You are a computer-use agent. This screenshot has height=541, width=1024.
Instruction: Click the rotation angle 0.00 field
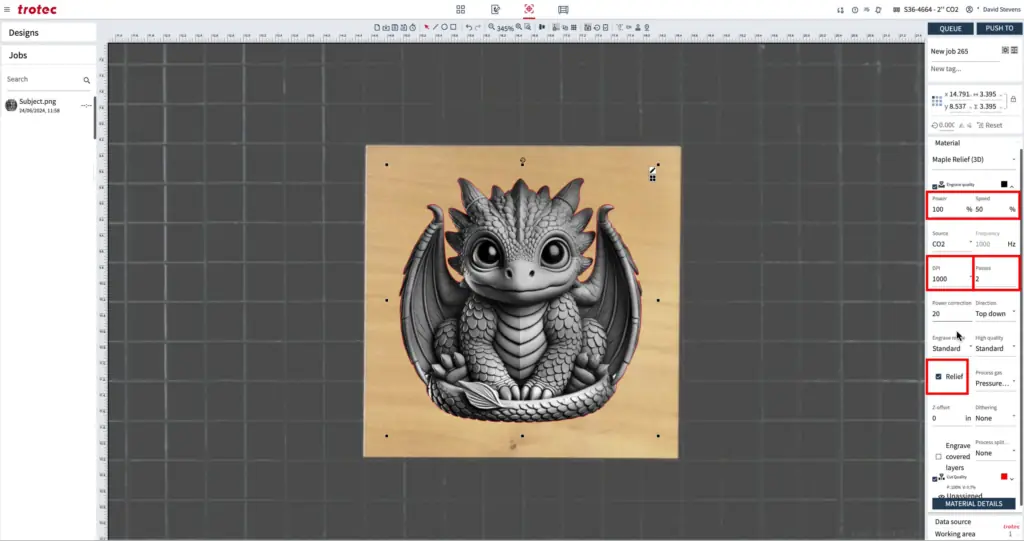tap(944, 125)
